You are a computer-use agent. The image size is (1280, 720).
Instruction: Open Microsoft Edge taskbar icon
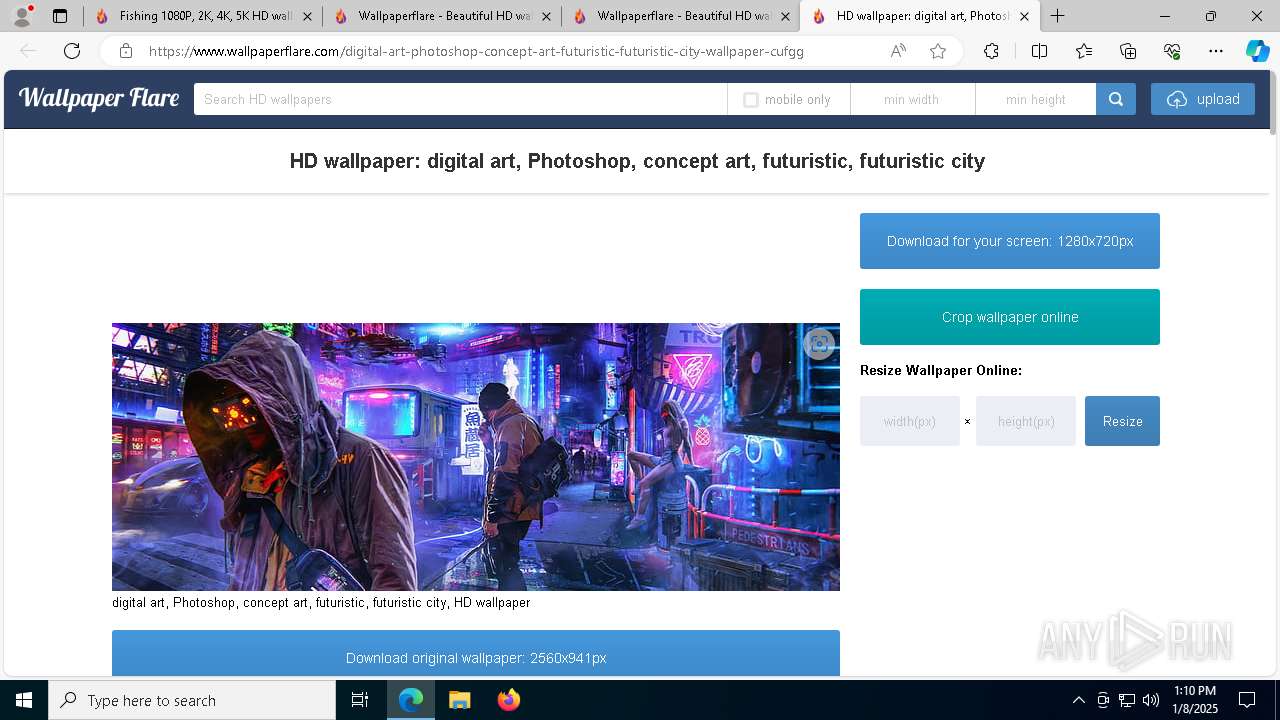click(411, 700)
